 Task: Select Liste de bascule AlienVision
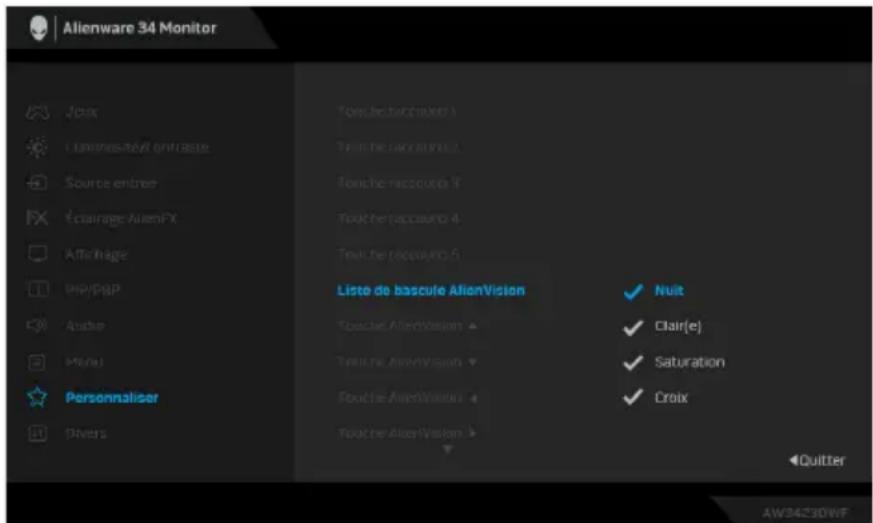click(431, 290)
